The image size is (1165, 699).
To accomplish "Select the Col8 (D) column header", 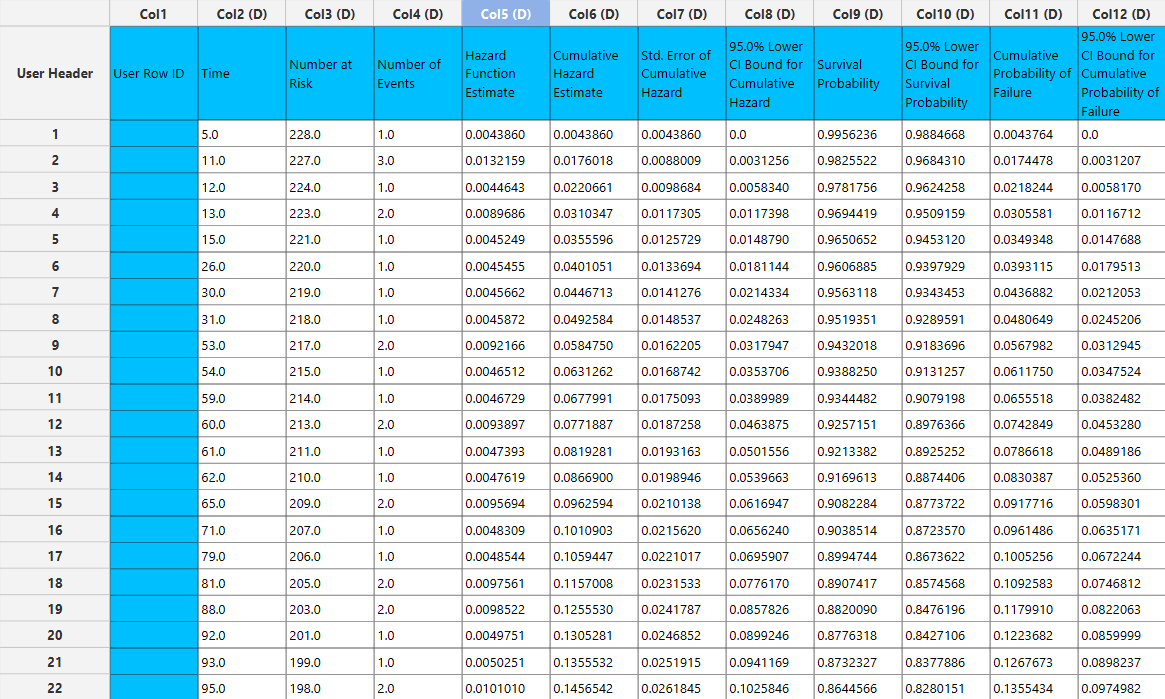I will tap(770, 13).
